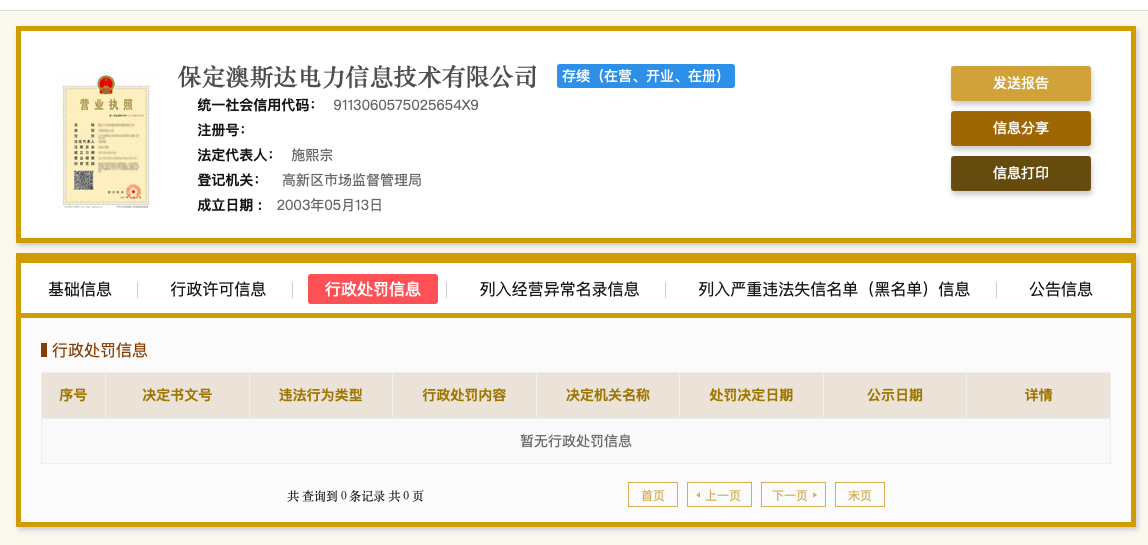
Task: Open the business license thumbnail image
Action: click(106, 142)
